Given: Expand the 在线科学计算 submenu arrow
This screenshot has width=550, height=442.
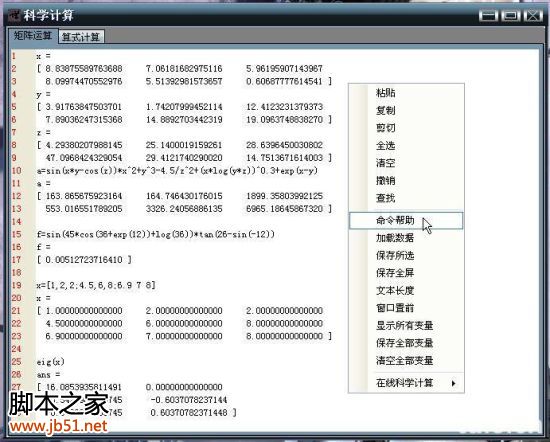Looking at the screenshot, I should [x=454, y=383].
